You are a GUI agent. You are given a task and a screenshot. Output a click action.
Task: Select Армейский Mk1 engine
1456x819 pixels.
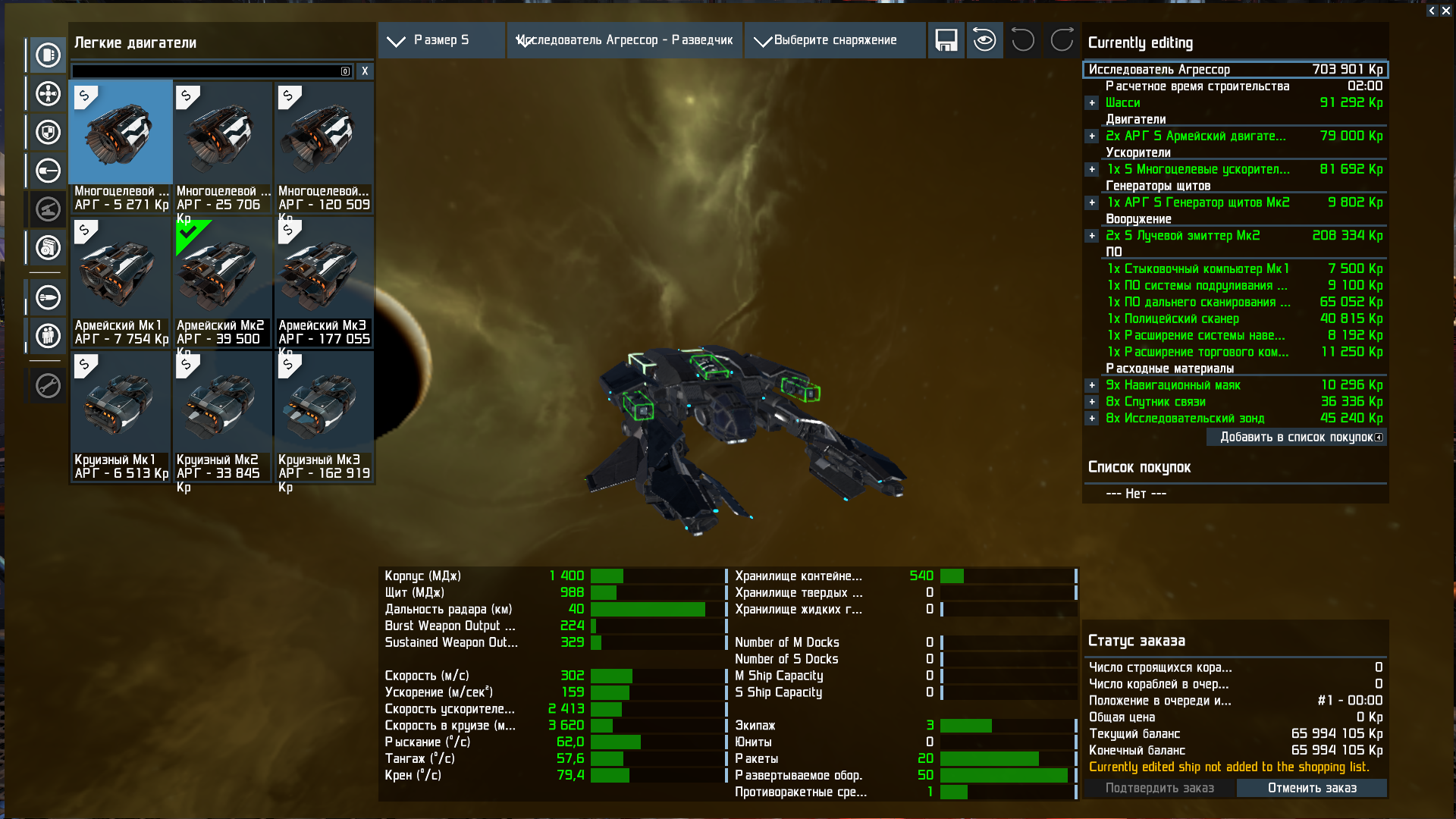[x=121, y=281]
